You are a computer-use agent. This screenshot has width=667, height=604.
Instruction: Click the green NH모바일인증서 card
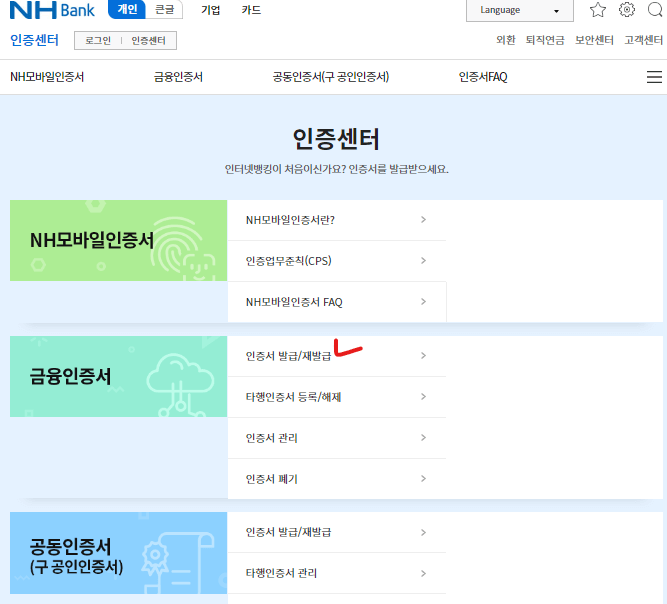click(118, 240)
